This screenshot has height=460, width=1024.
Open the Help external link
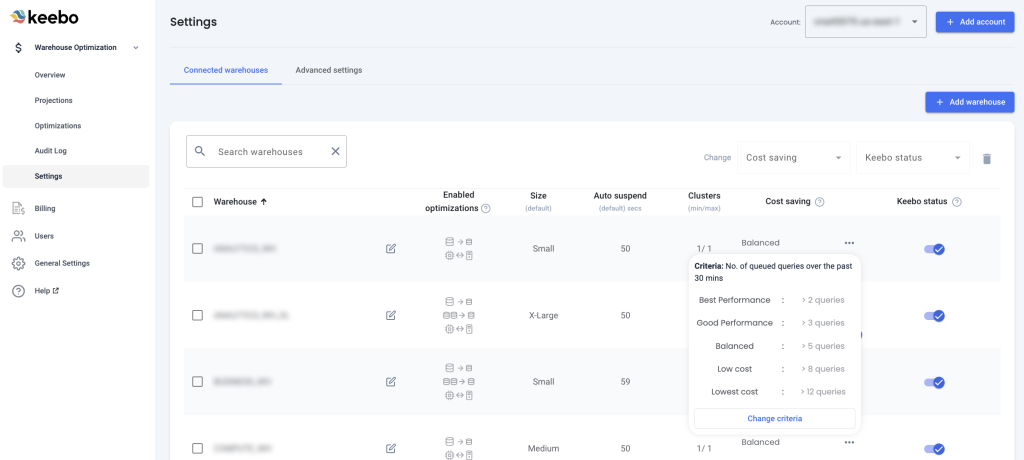(x=47, y=291)
